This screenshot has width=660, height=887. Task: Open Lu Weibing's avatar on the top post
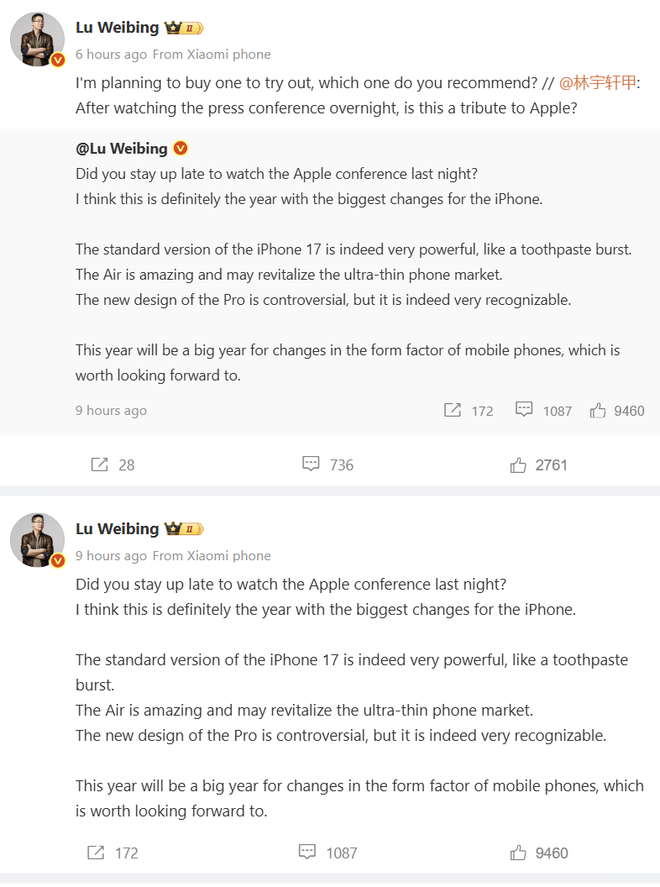[38, 41]
